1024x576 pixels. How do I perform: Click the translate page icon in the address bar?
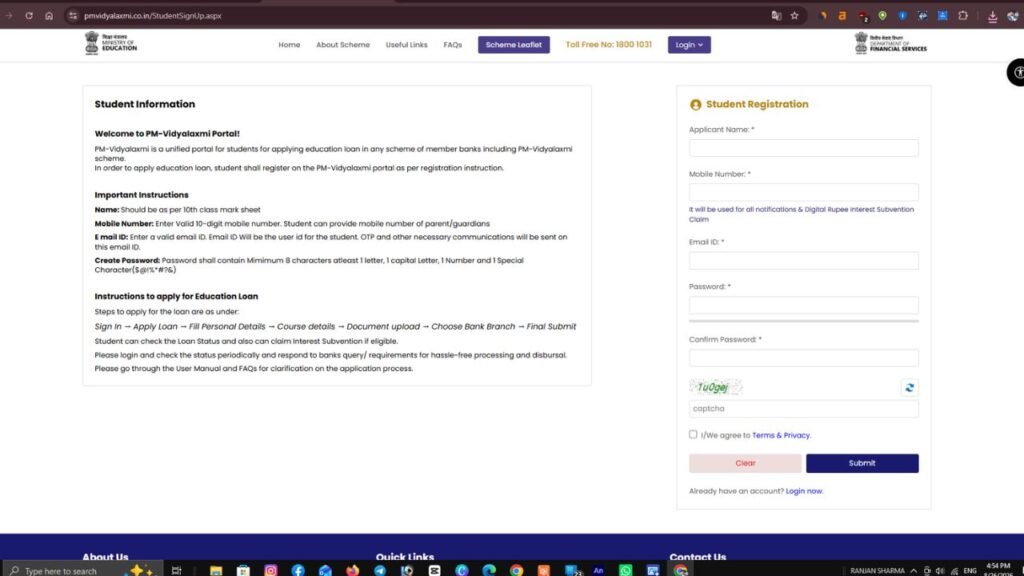776,16
